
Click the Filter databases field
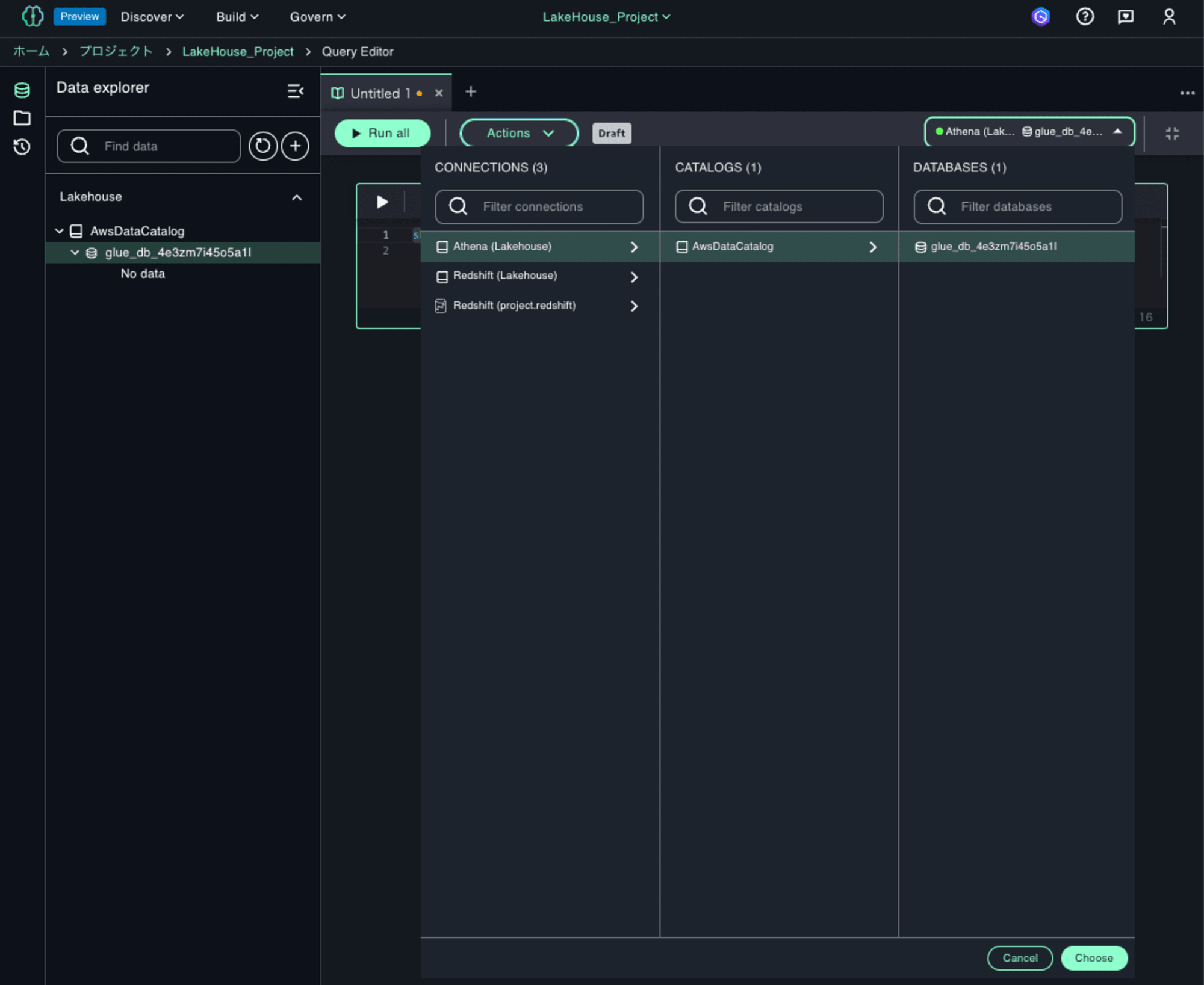click(1017, 206)
